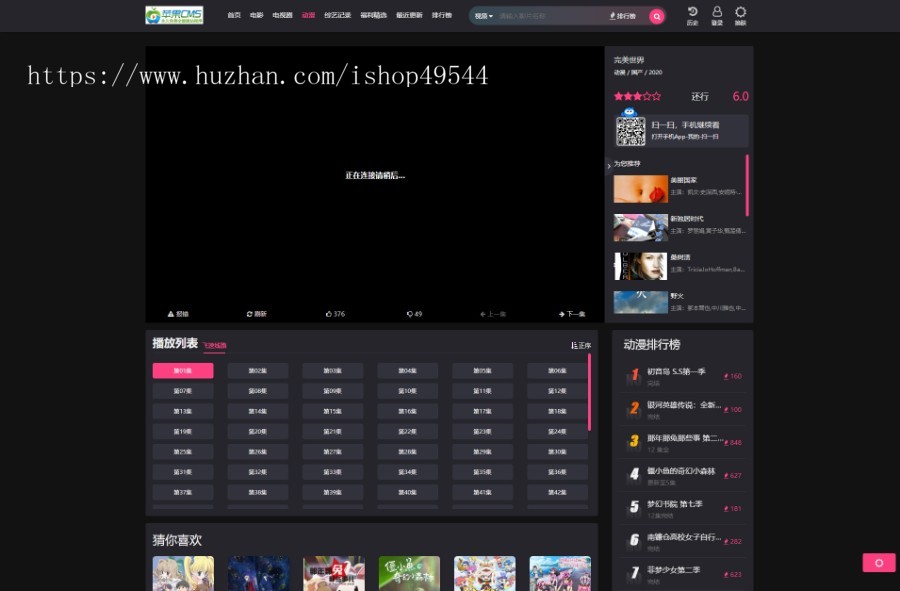Click the next episode (下一集) button

574,314
